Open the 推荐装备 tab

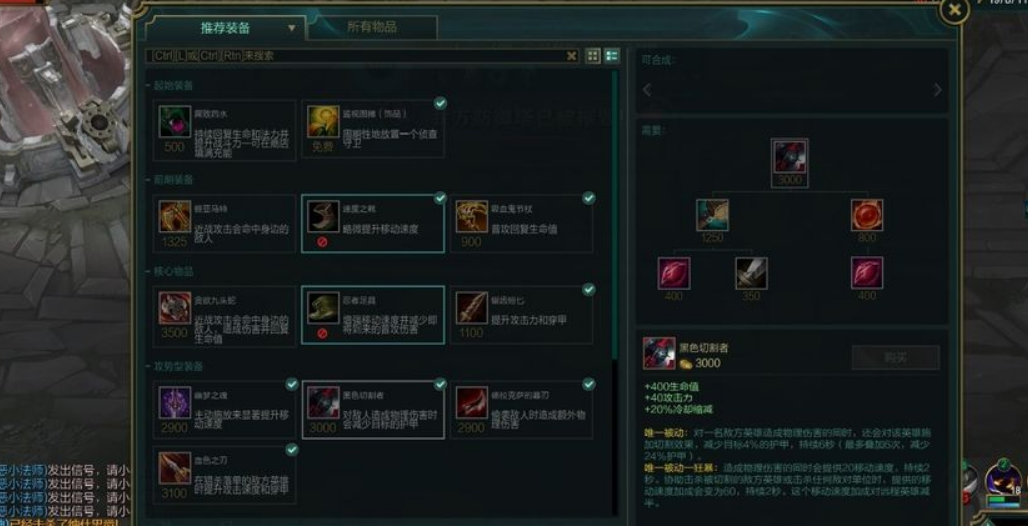[225, 28]
